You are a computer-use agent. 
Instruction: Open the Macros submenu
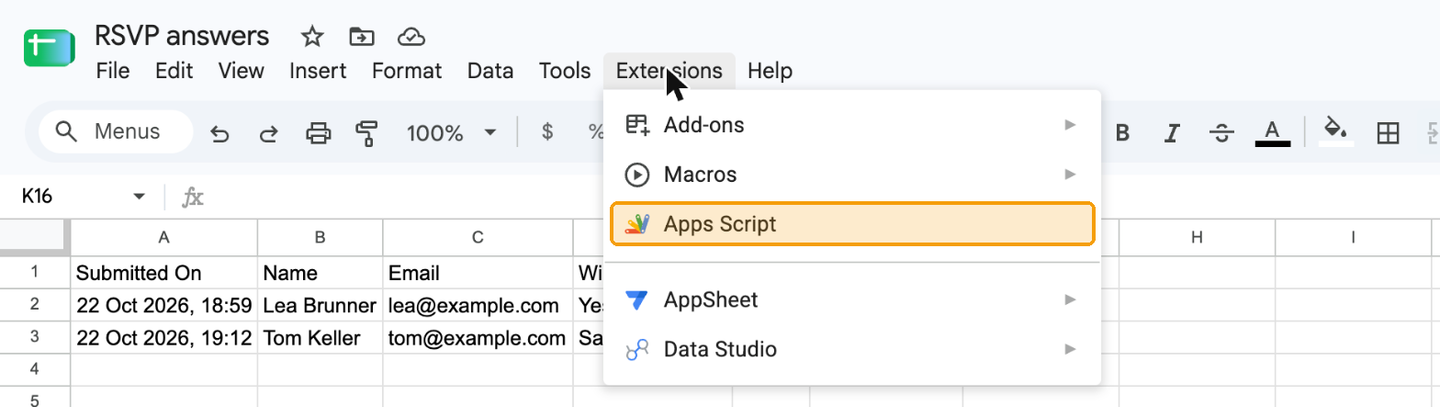(x=852, y=174)
